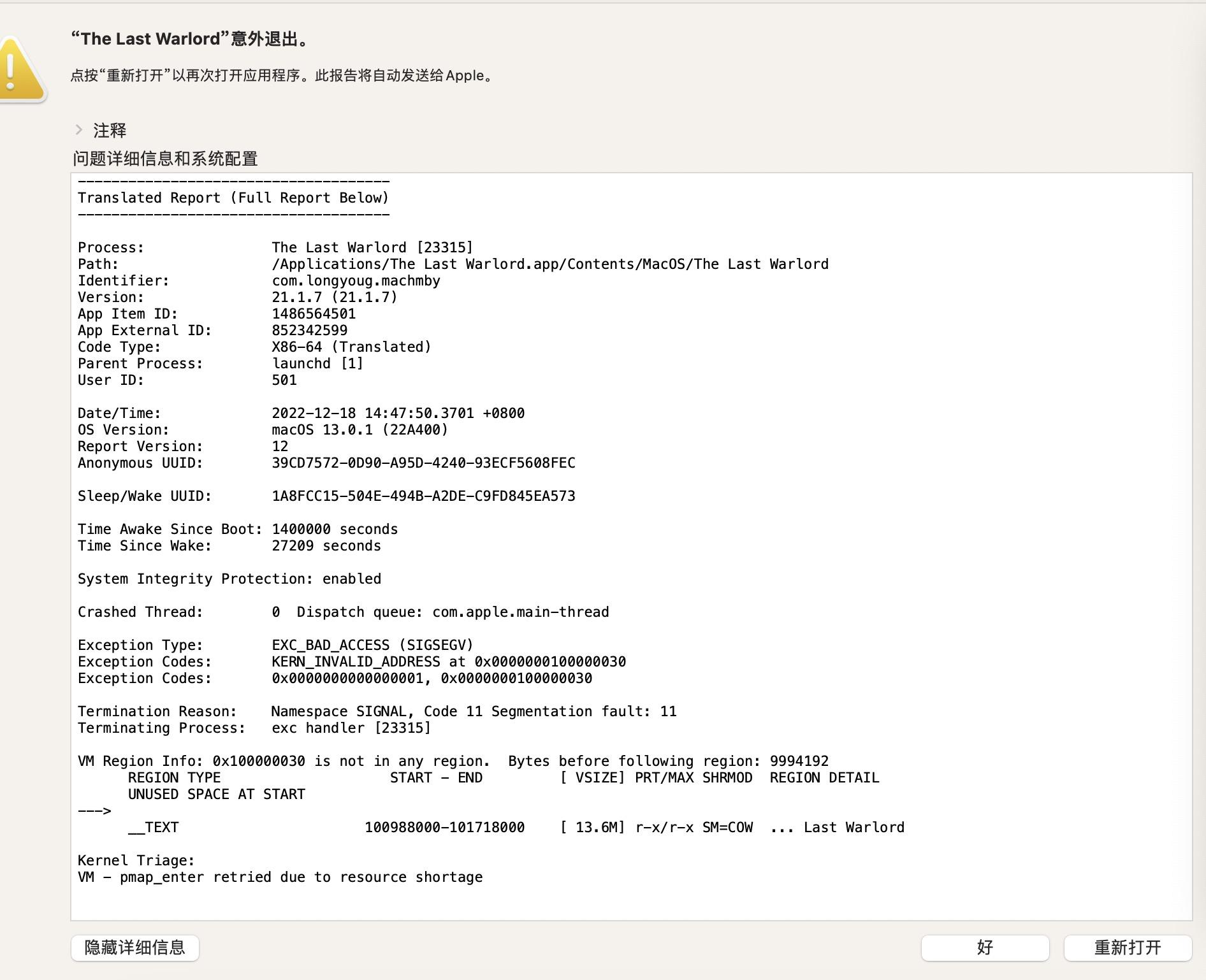The height and width of the screenshot is (980, 1206).
Task: Click the Sleep/Wake UUID value
Action: [423, 496]
